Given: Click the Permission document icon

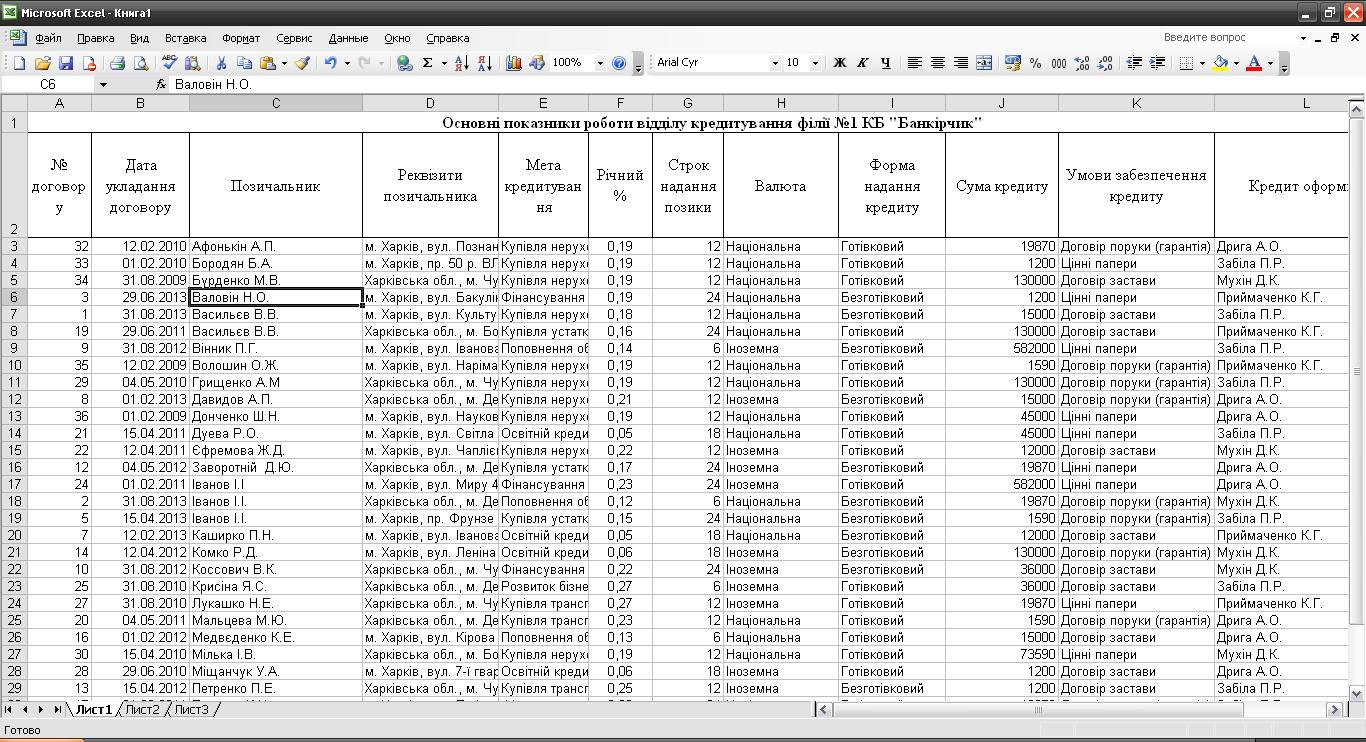Looking at the screenshot, I should 89,63.
